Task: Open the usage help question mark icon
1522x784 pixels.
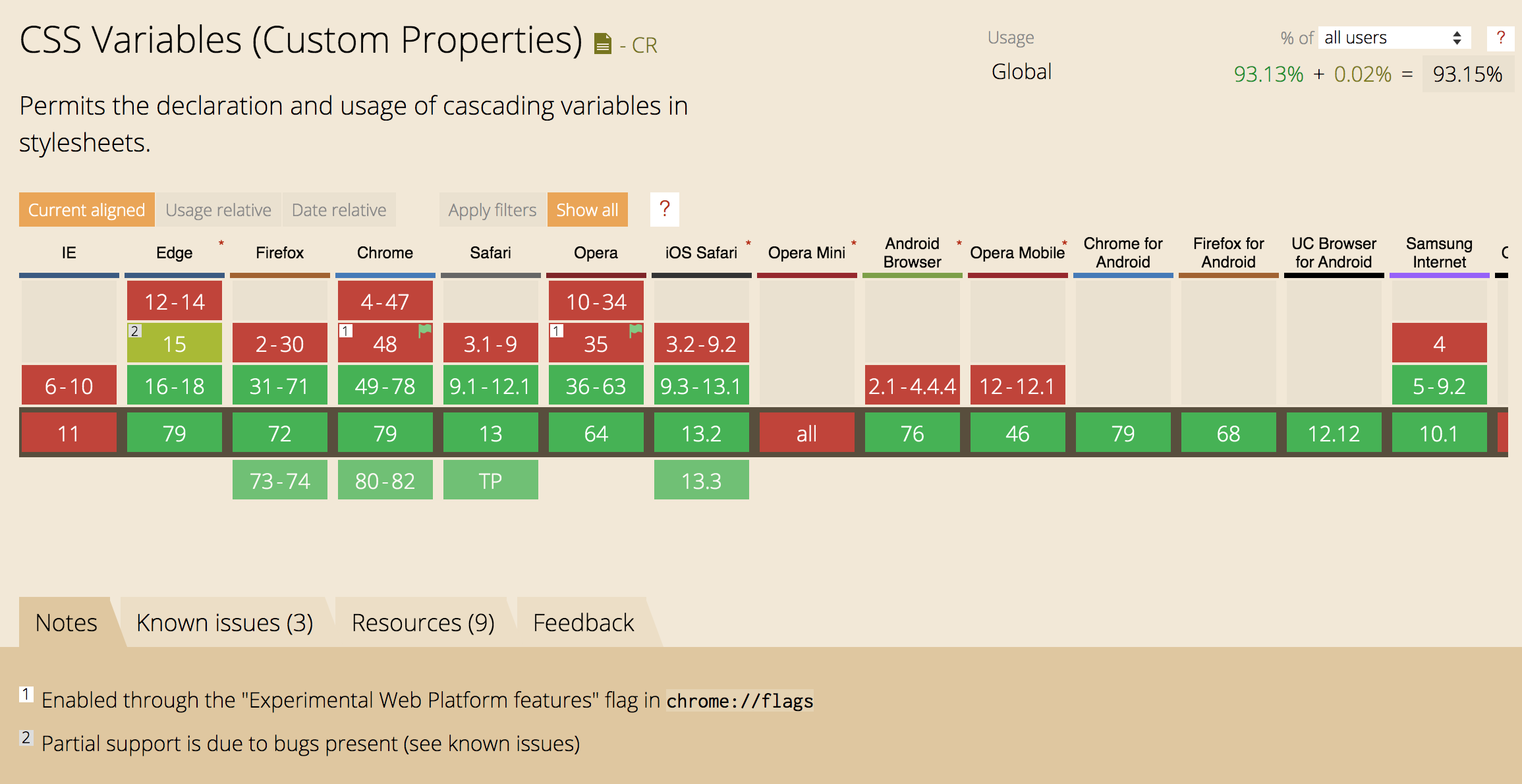Action: pyautogui.click(x=1500, y=38)
